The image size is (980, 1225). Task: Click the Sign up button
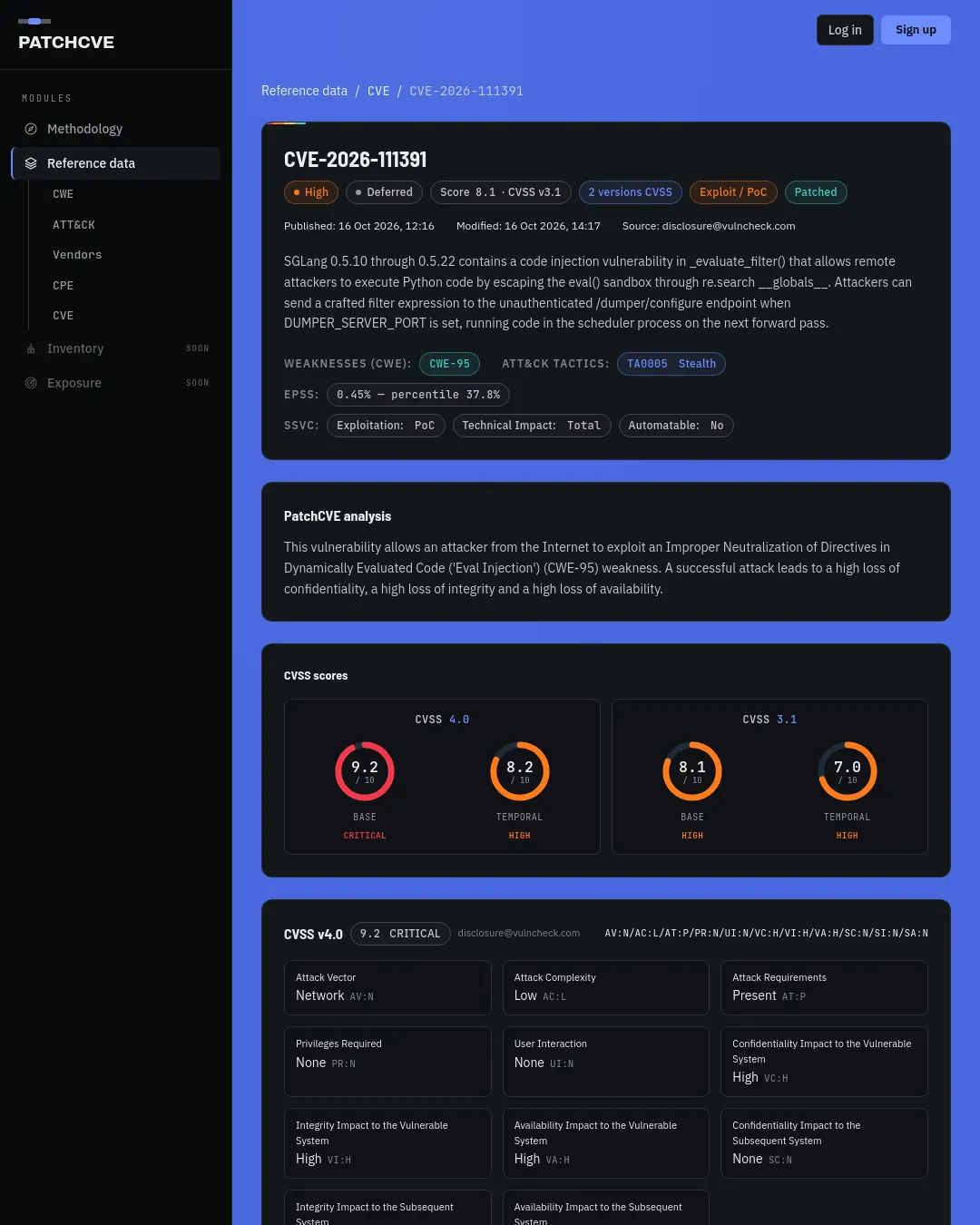point(916,30)
